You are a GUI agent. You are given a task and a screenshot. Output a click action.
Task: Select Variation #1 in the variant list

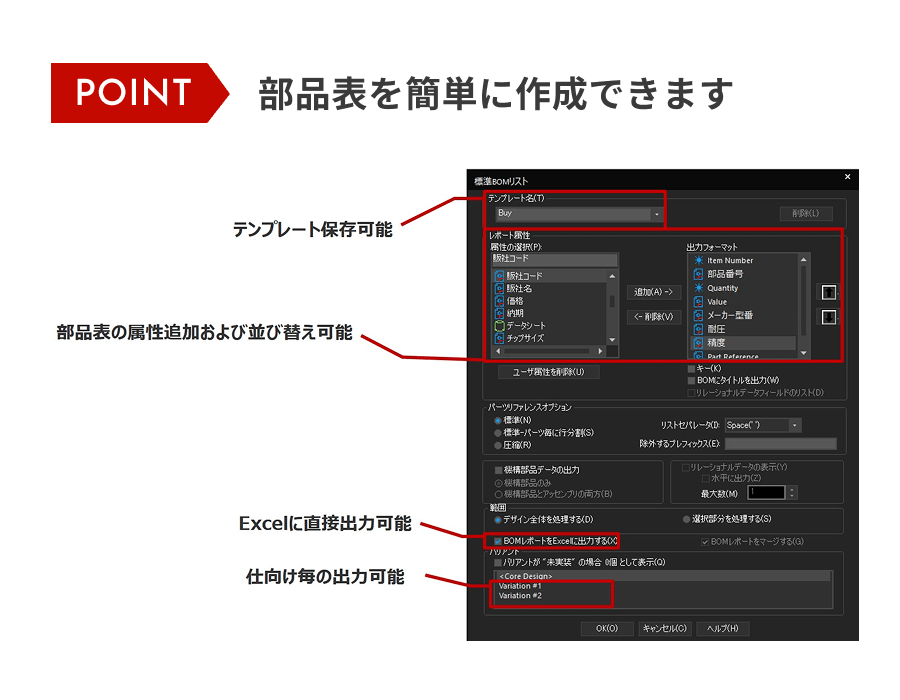point(520,586)
